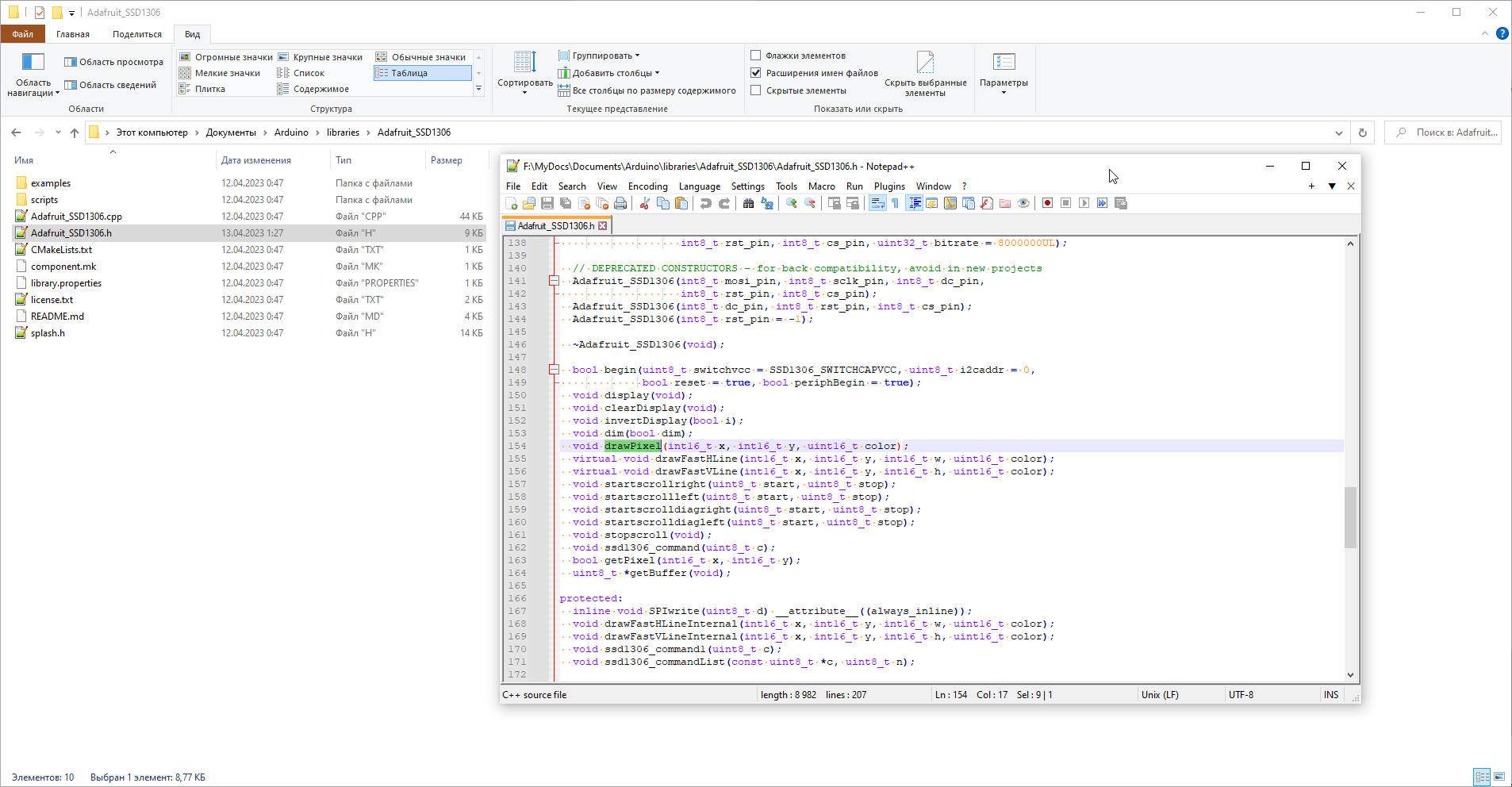
Task: Enable the Скрытые элементы checkbox
Action: [756, 90]
